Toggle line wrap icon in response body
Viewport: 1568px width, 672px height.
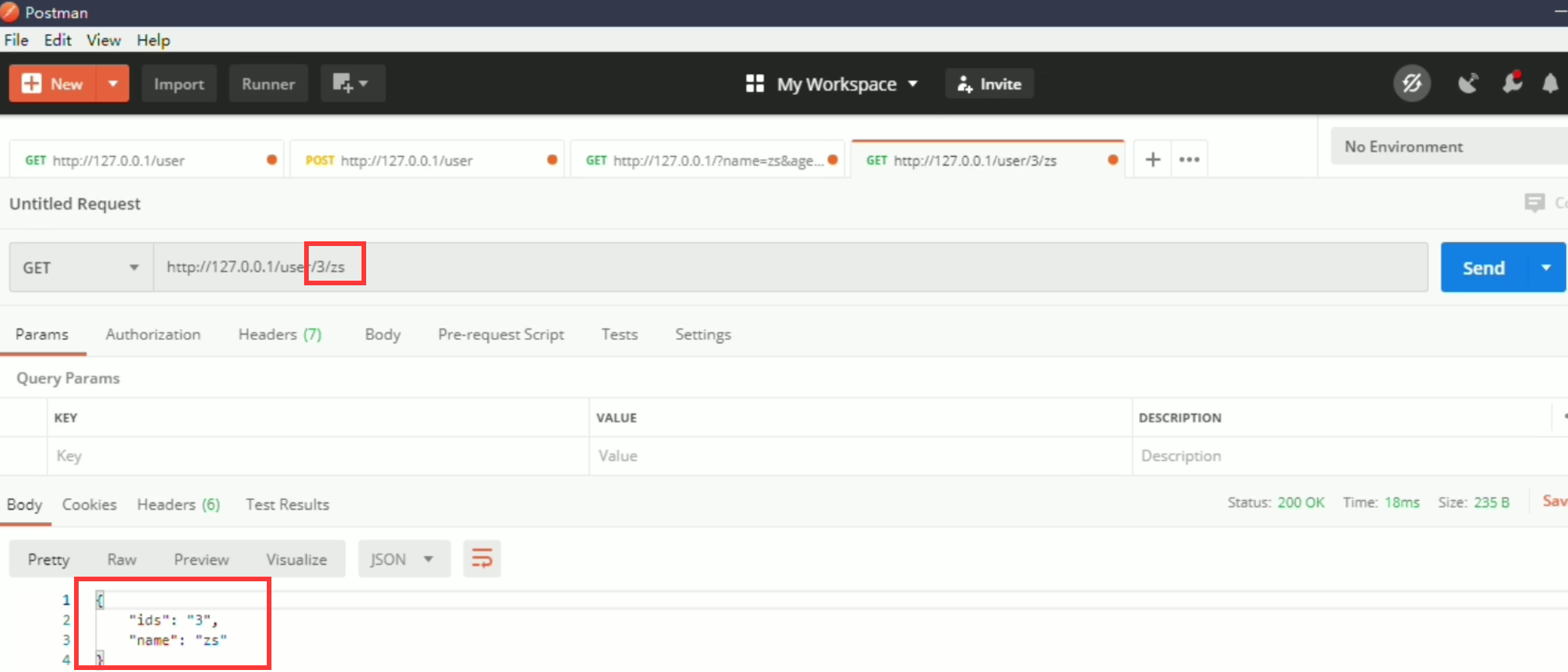[x=482, y=559]
